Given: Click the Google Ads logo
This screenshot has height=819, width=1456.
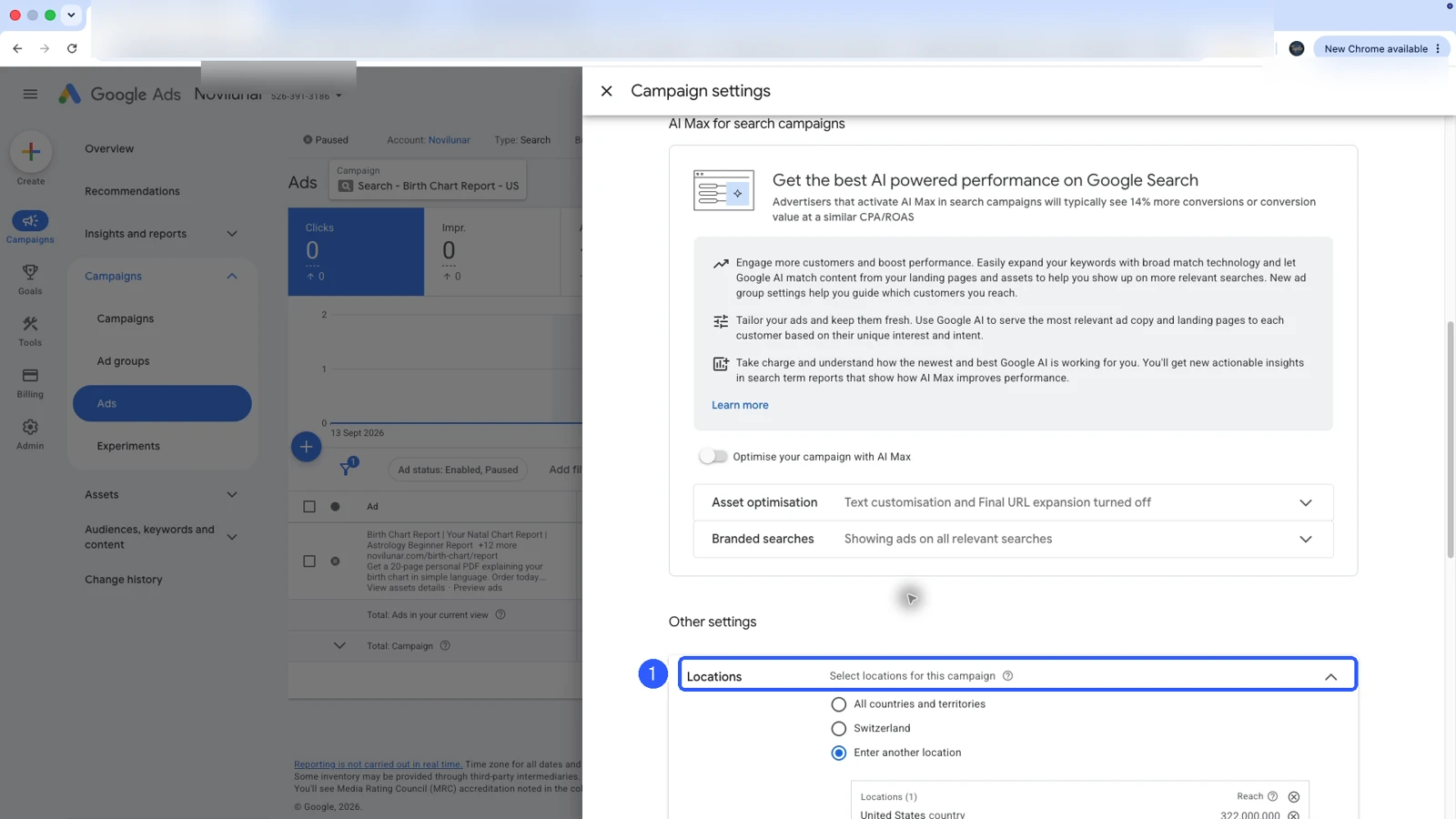Looking at the screenshot, I should tap(119, 94).
